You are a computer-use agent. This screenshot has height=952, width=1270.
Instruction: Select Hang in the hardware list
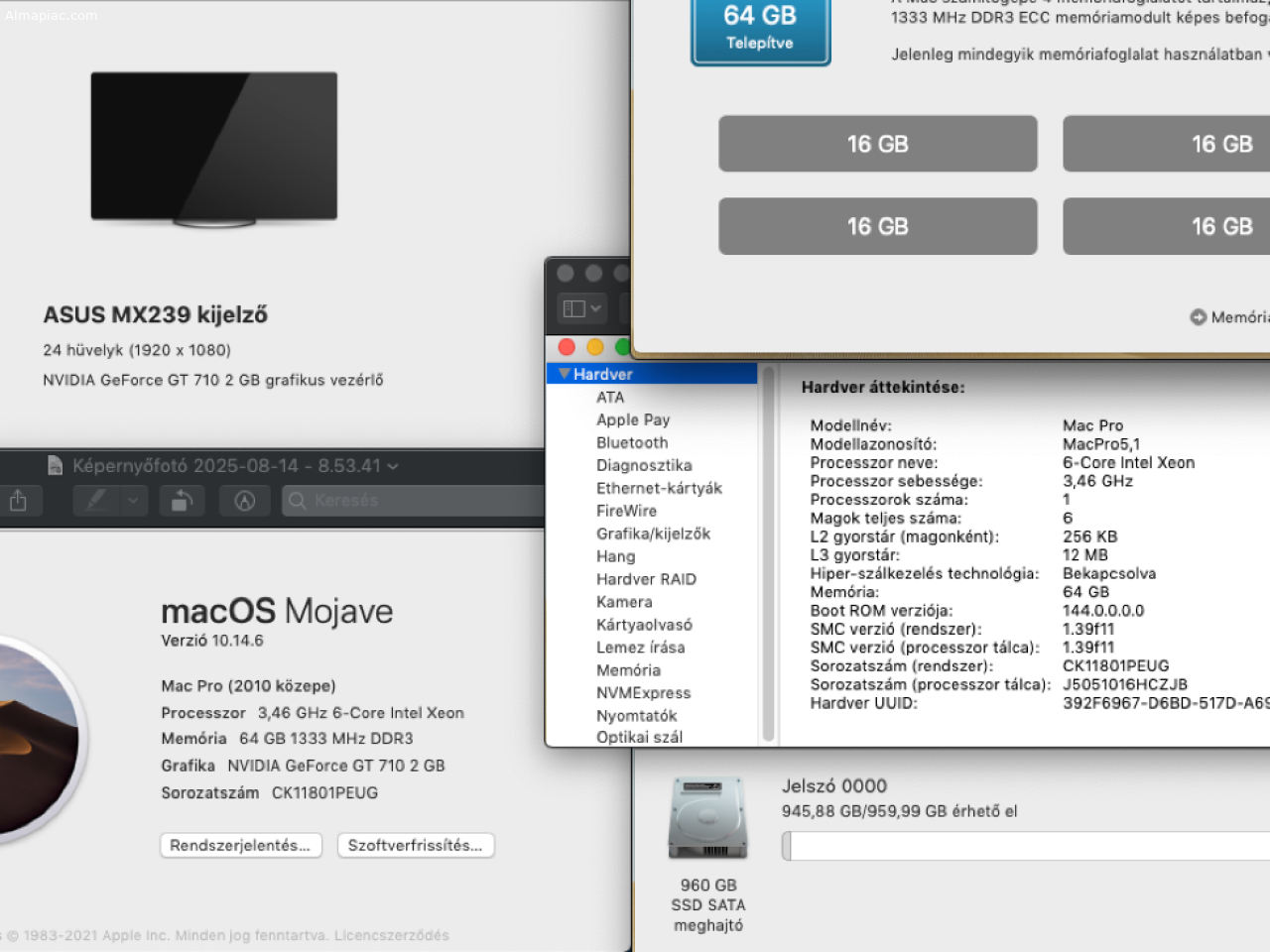(615, 556)
